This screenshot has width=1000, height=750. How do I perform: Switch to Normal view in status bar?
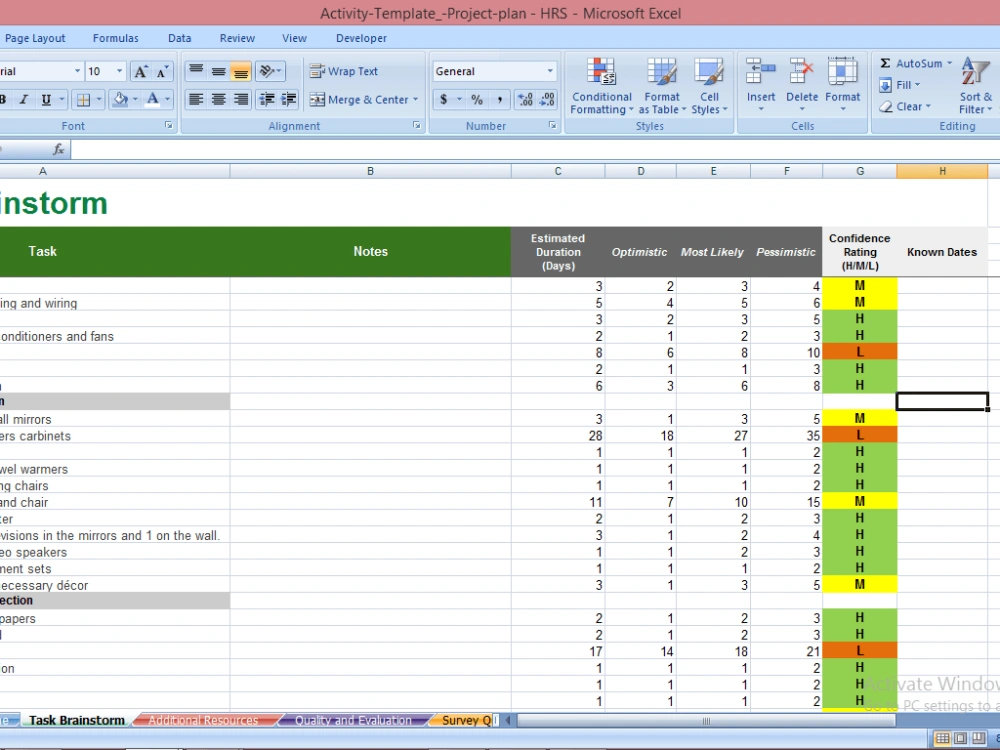pos(942,739)
